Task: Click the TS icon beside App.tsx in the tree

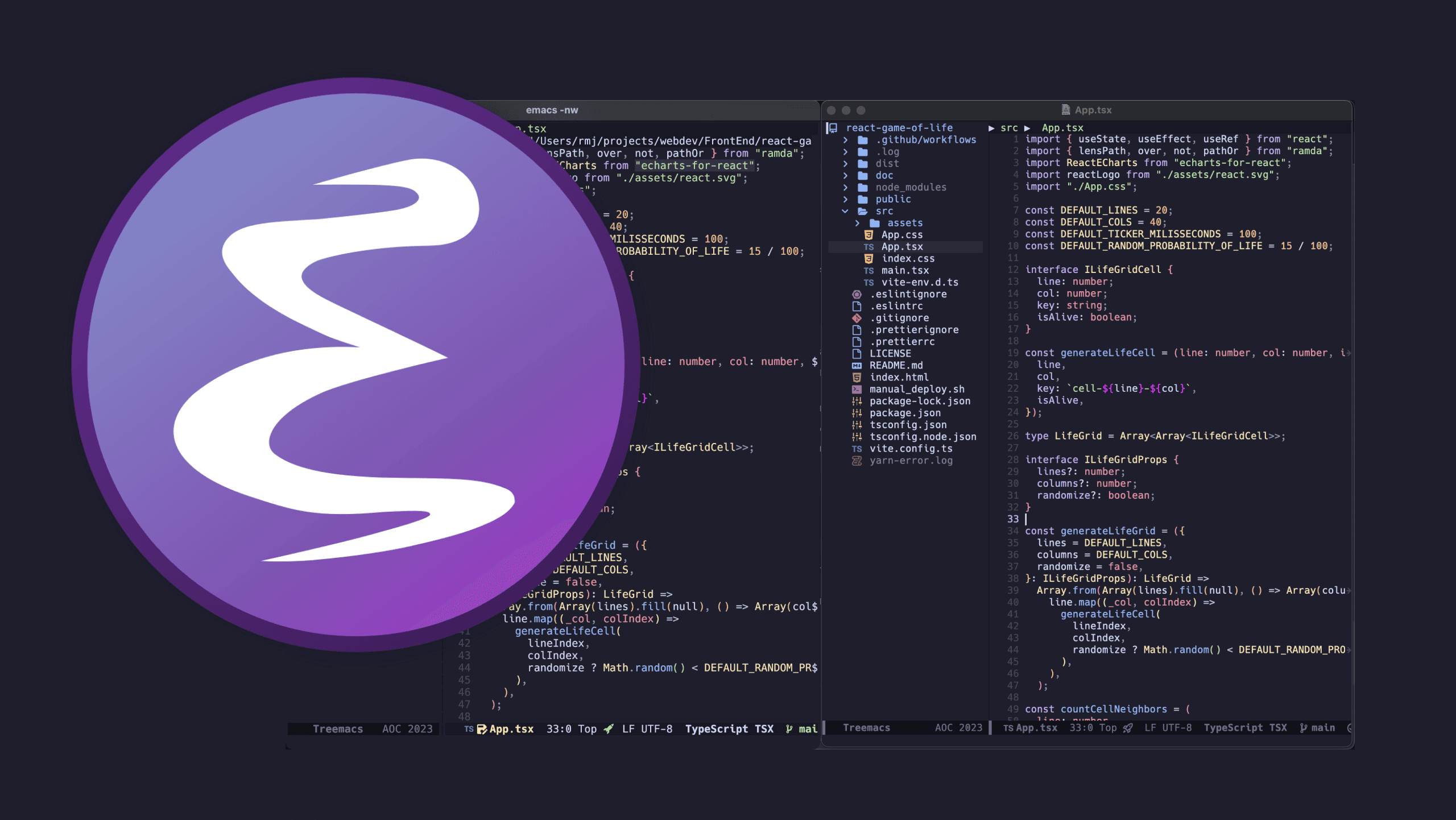Action: point(868,247)
